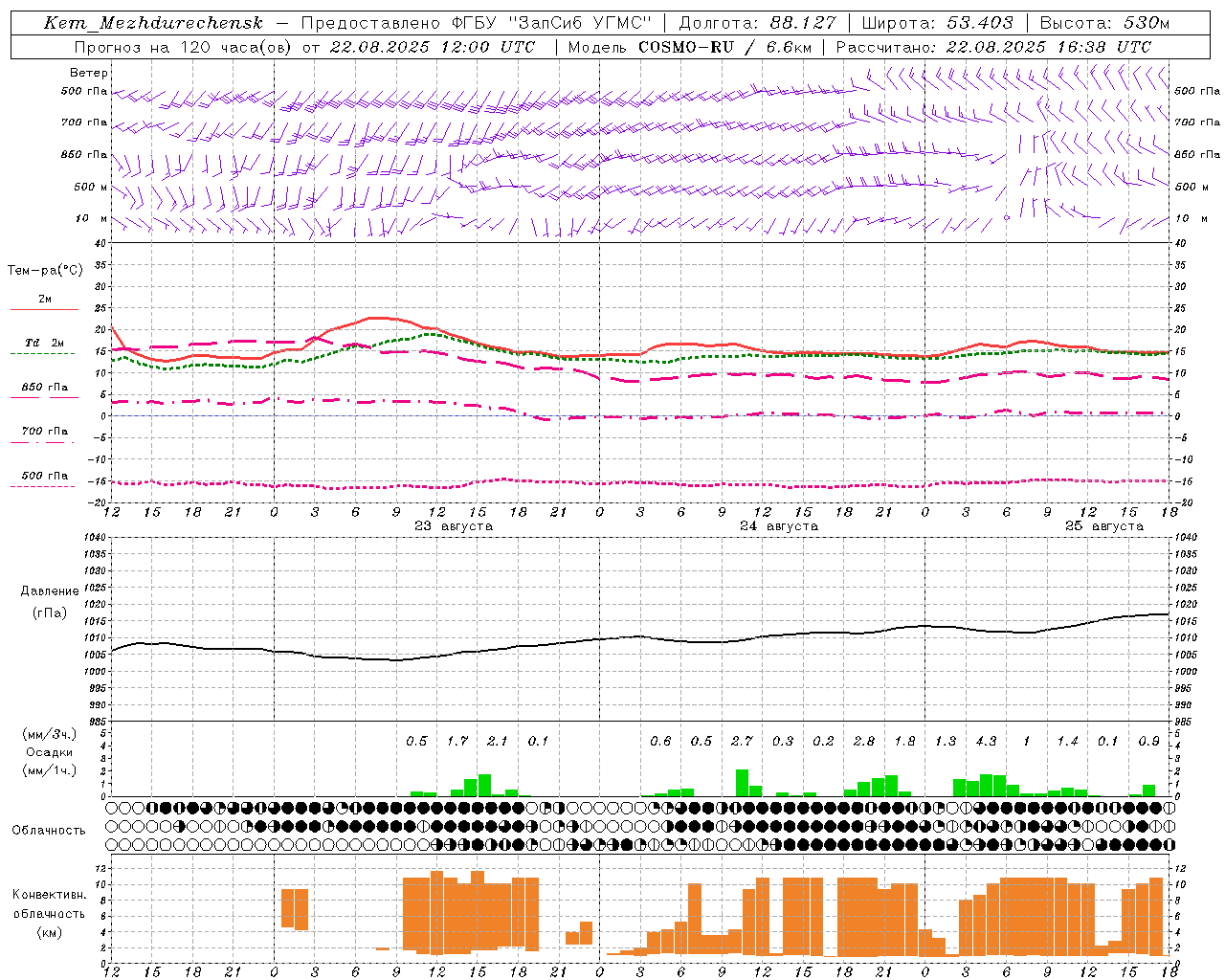Click the 4.3 precipitation value
This screenshot has height=980, width=1225.
[986, 741]
